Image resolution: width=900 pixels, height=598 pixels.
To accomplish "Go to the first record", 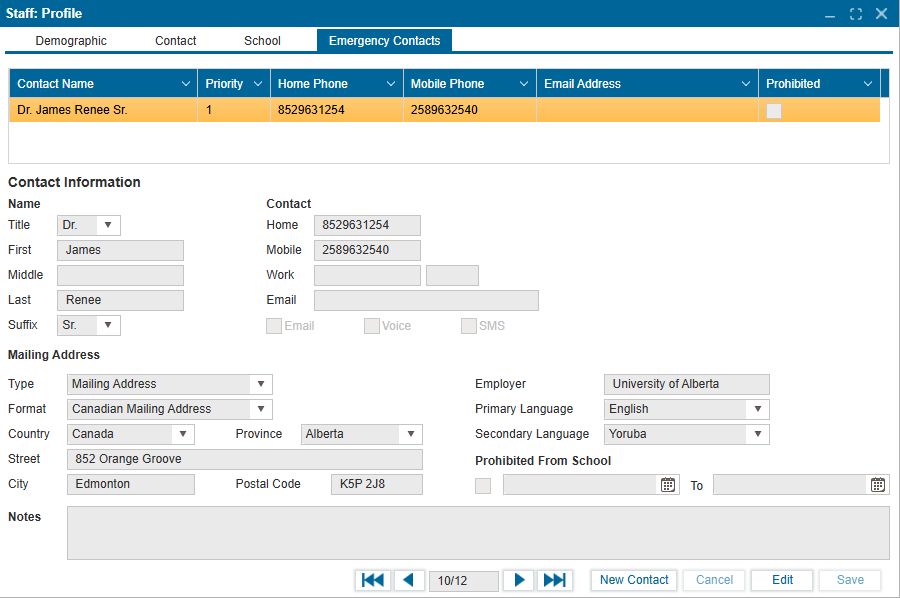I will click(x=373, y=580).
